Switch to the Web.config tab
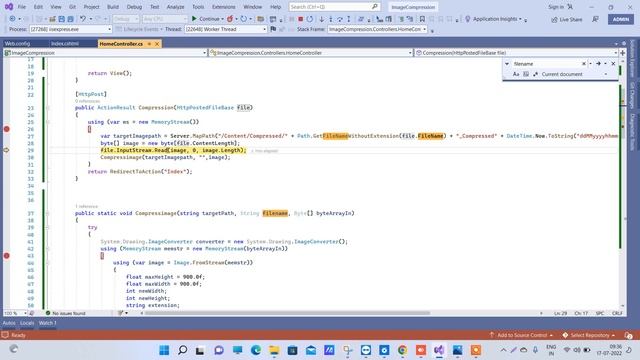The height and width of the screenshot is (360, 640). (18, 44)
